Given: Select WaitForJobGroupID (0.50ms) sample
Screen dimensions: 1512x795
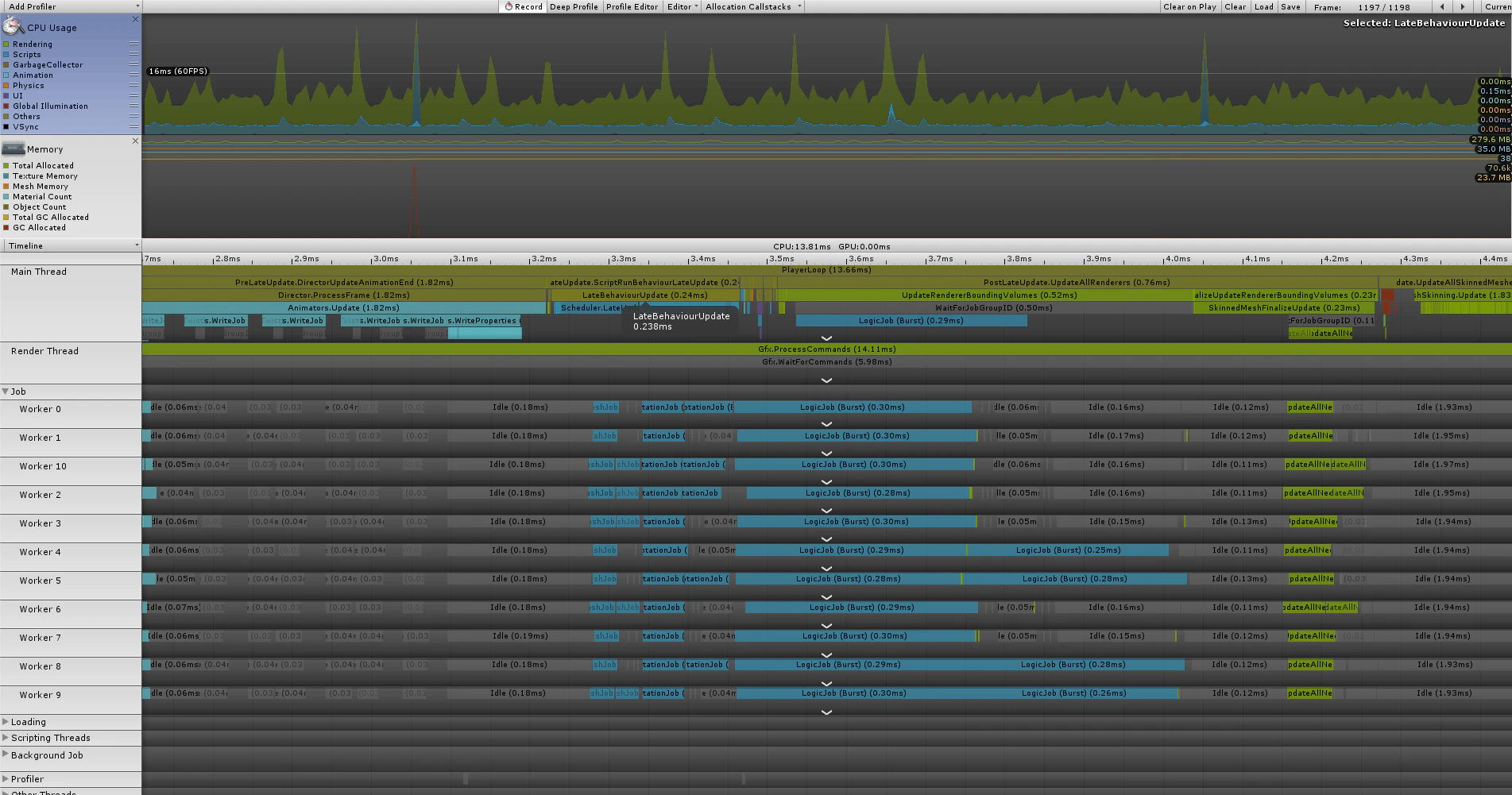Looking at the screenshot, I should pyautogui.click(x=993, y=308).
